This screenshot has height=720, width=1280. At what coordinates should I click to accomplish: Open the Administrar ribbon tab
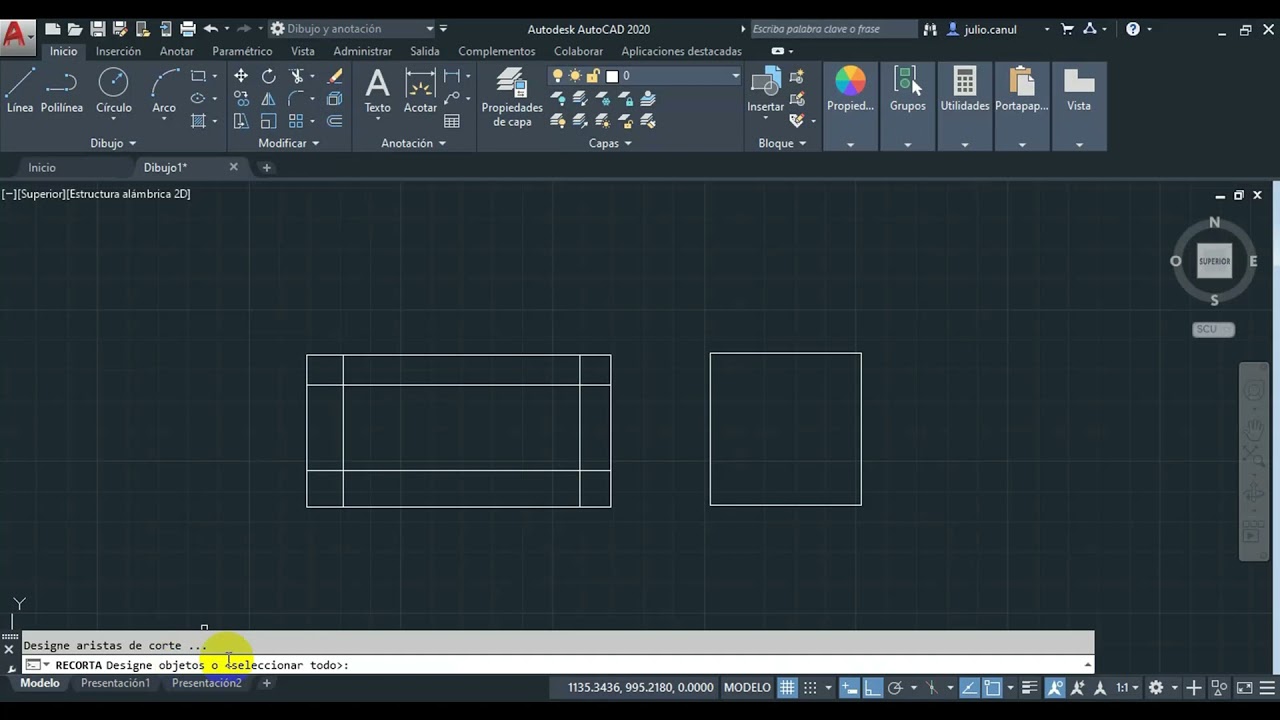[x=362, y=51]
